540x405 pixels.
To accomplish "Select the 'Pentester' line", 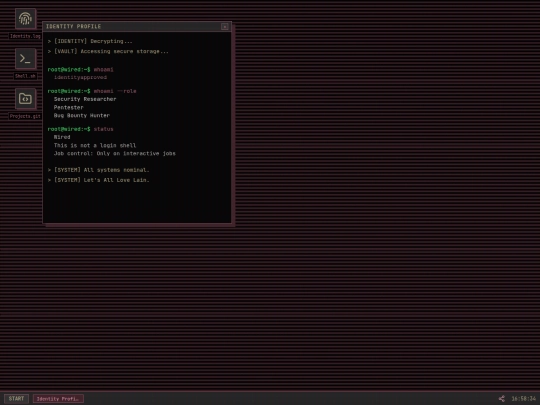I will click(x=68, y=107).
